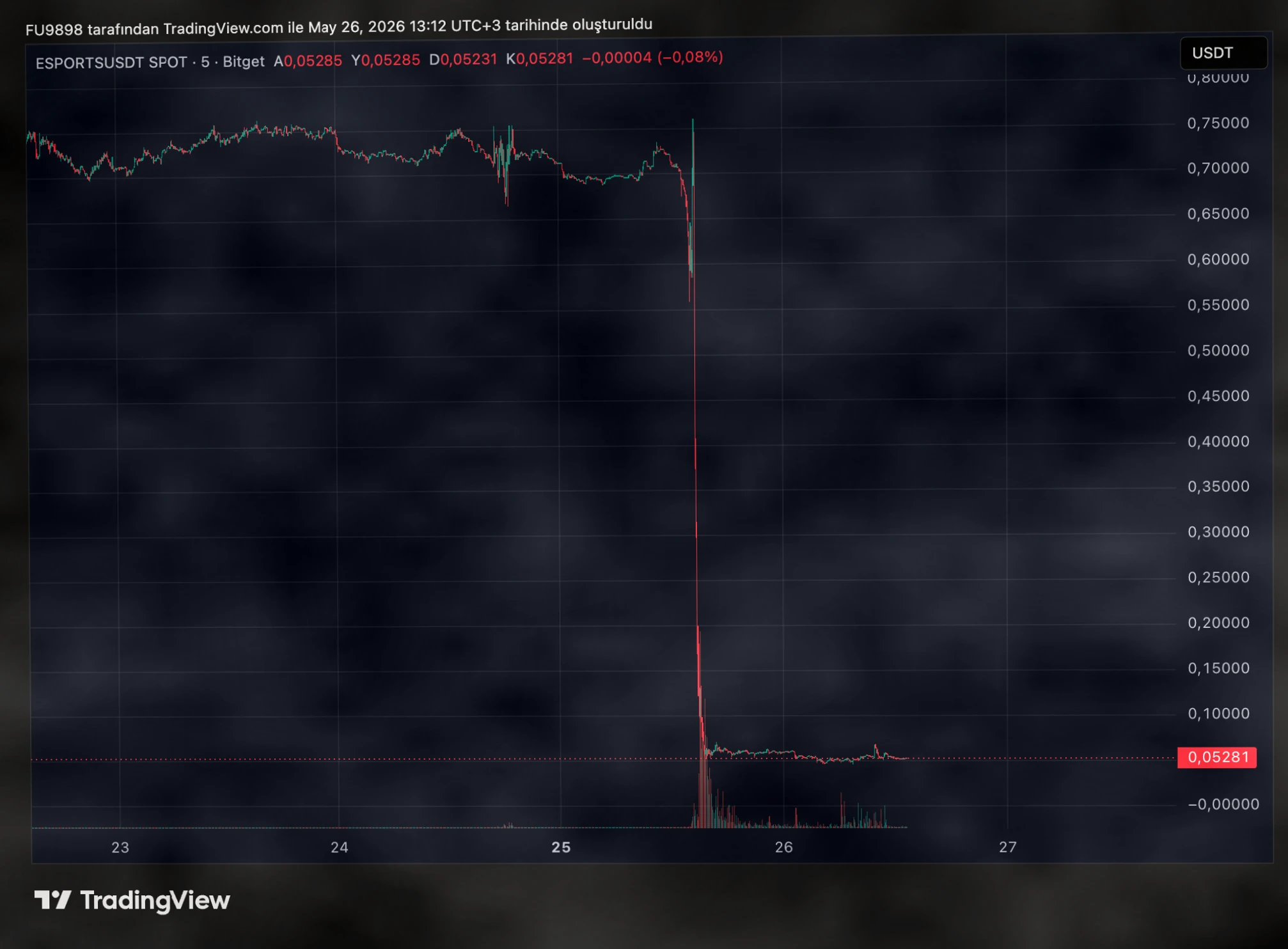Click the ESPORTSUSDT SPOT symbol label
This screenshot has height=949, width=1288.
tap(111, 63)
